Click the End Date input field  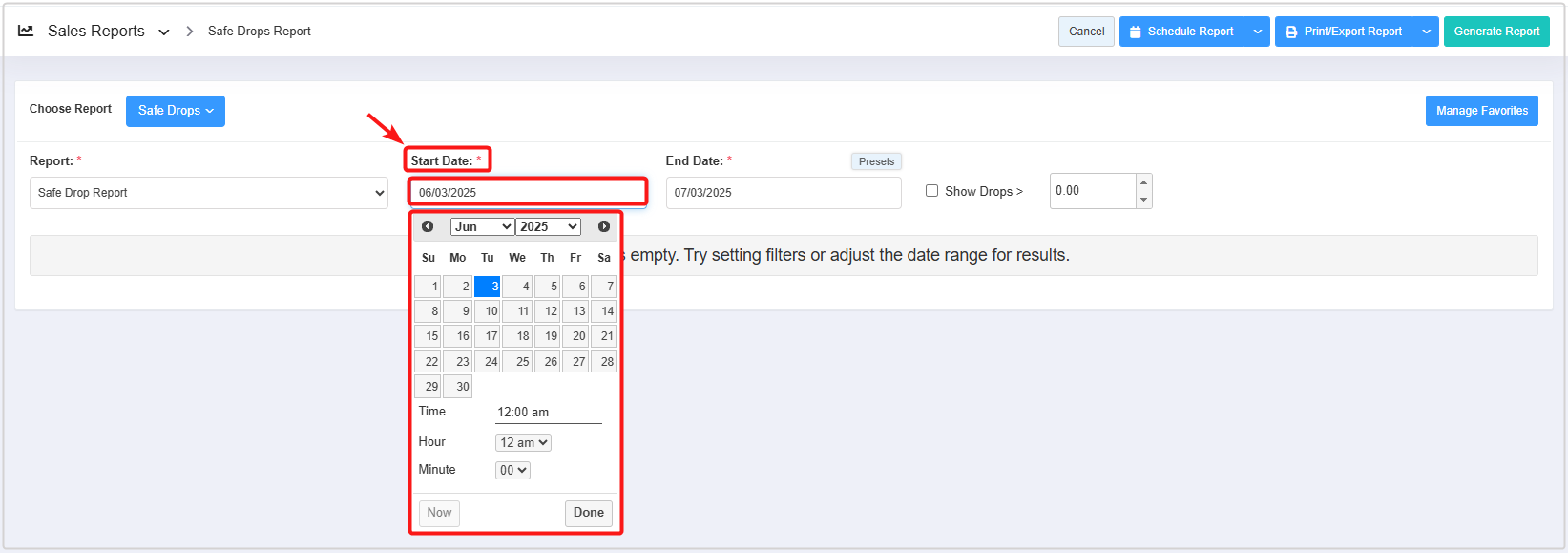pos(783,193)
